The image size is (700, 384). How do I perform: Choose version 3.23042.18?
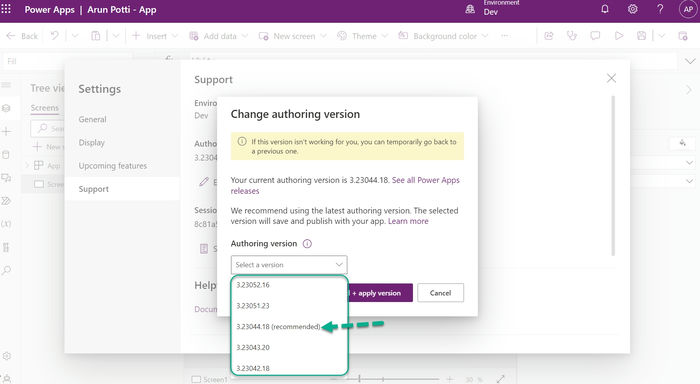[289, 368]
